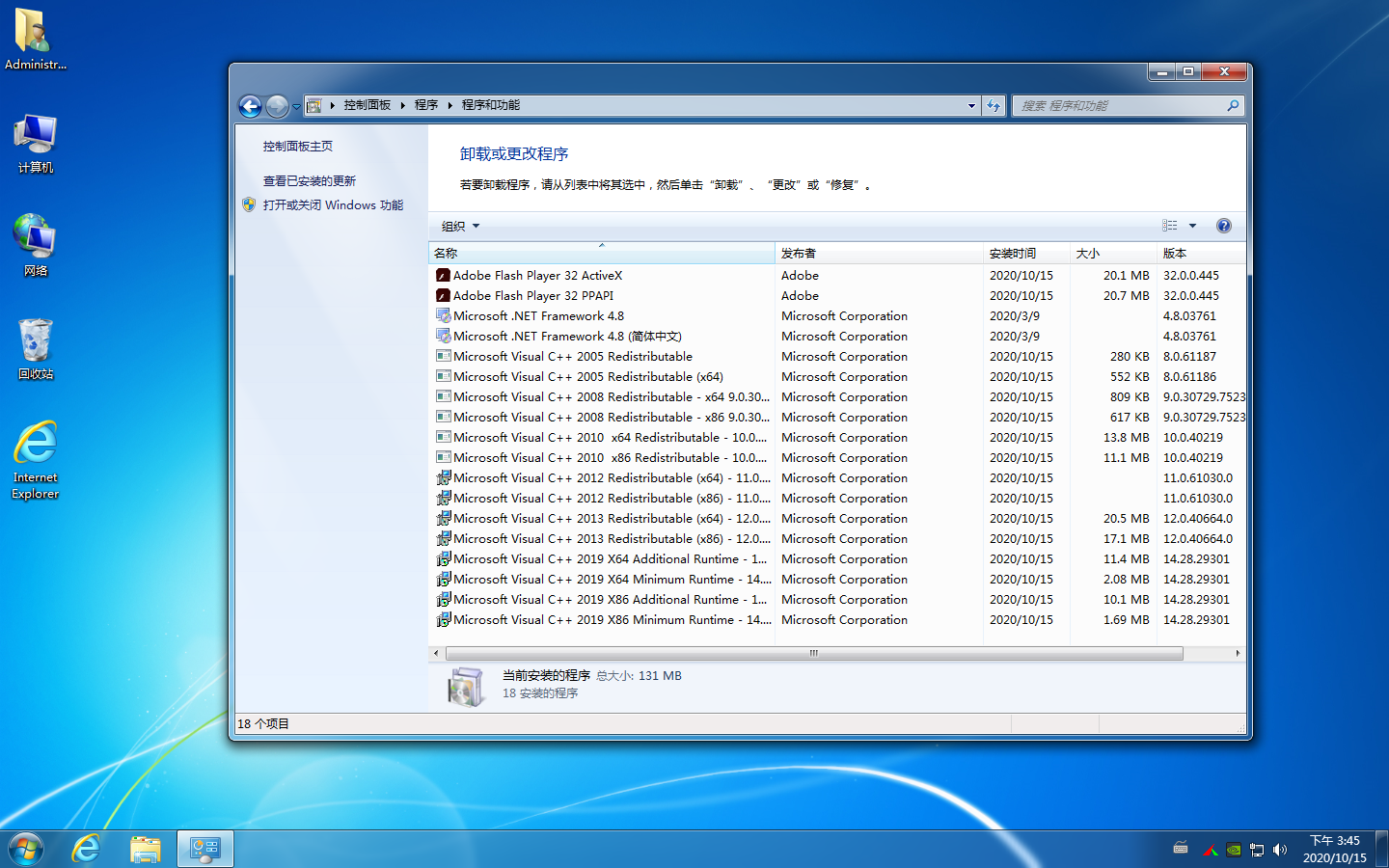Screen dimensions: 1389x868
Task: Select Visual C++ 2008 x86 entry
Action: (x=612, y=418)
